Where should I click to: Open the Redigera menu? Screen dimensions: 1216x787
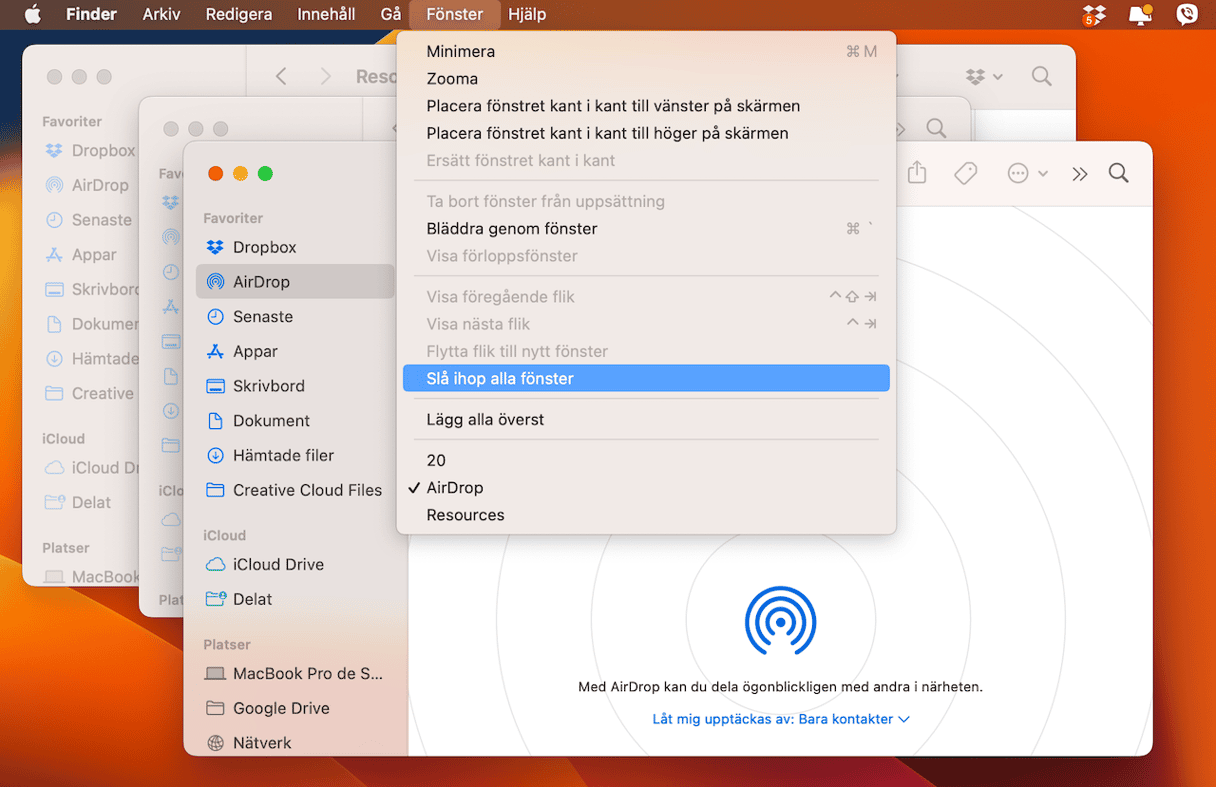click(x=239, y=15)
